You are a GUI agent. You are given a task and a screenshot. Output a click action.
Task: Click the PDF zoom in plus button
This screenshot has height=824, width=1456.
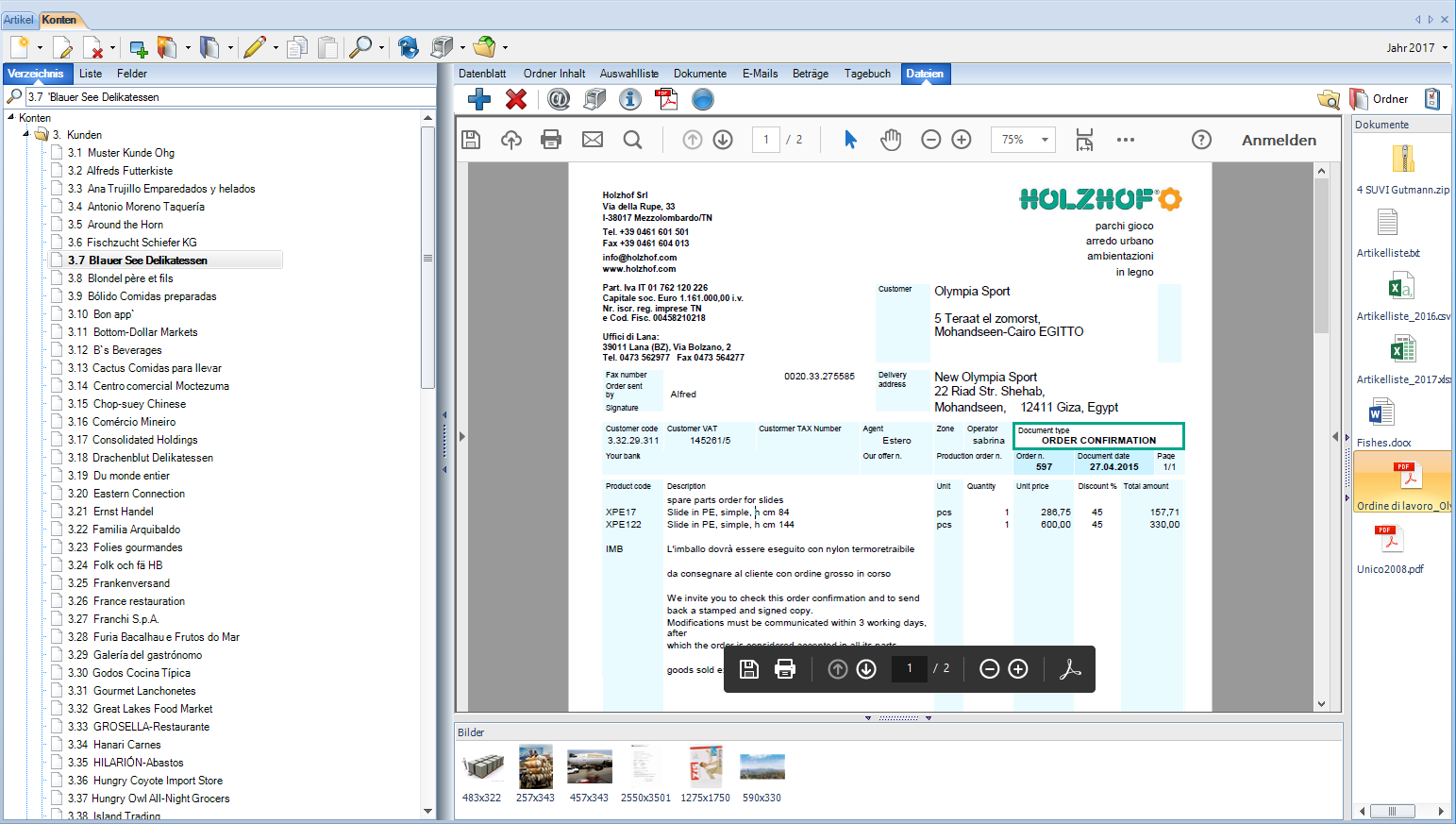point(962,140)
